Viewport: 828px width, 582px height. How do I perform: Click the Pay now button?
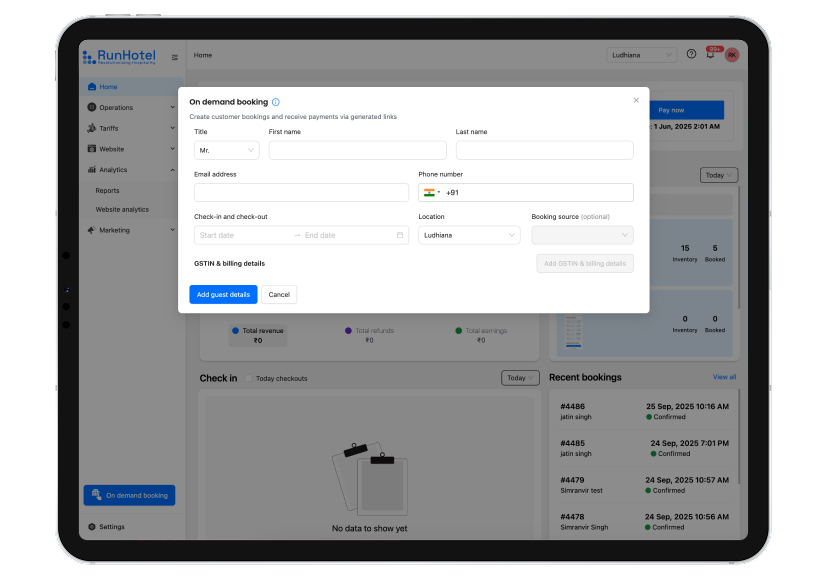point(686,110)
